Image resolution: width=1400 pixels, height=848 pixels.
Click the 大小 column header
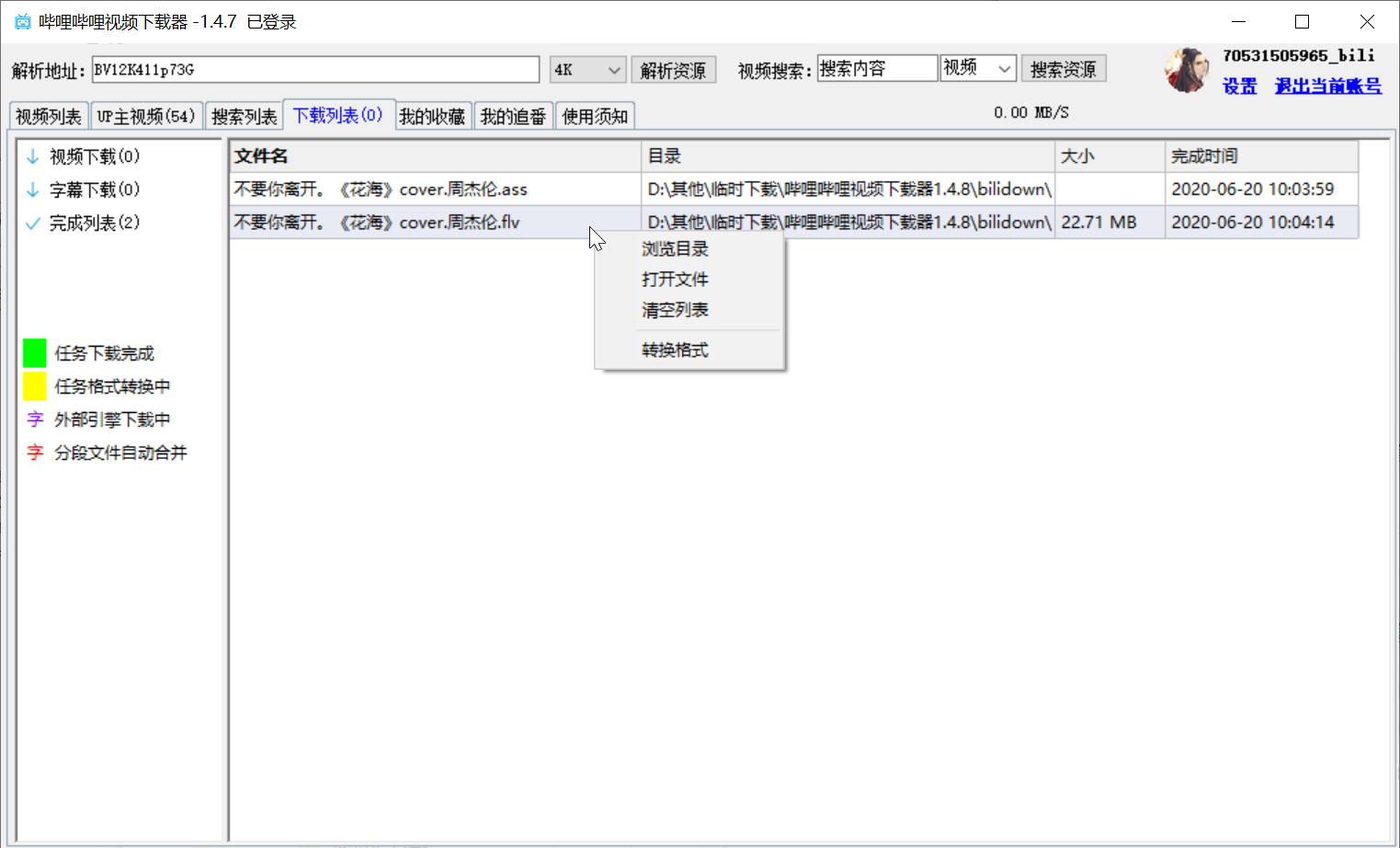click(x=1110, y=156)
